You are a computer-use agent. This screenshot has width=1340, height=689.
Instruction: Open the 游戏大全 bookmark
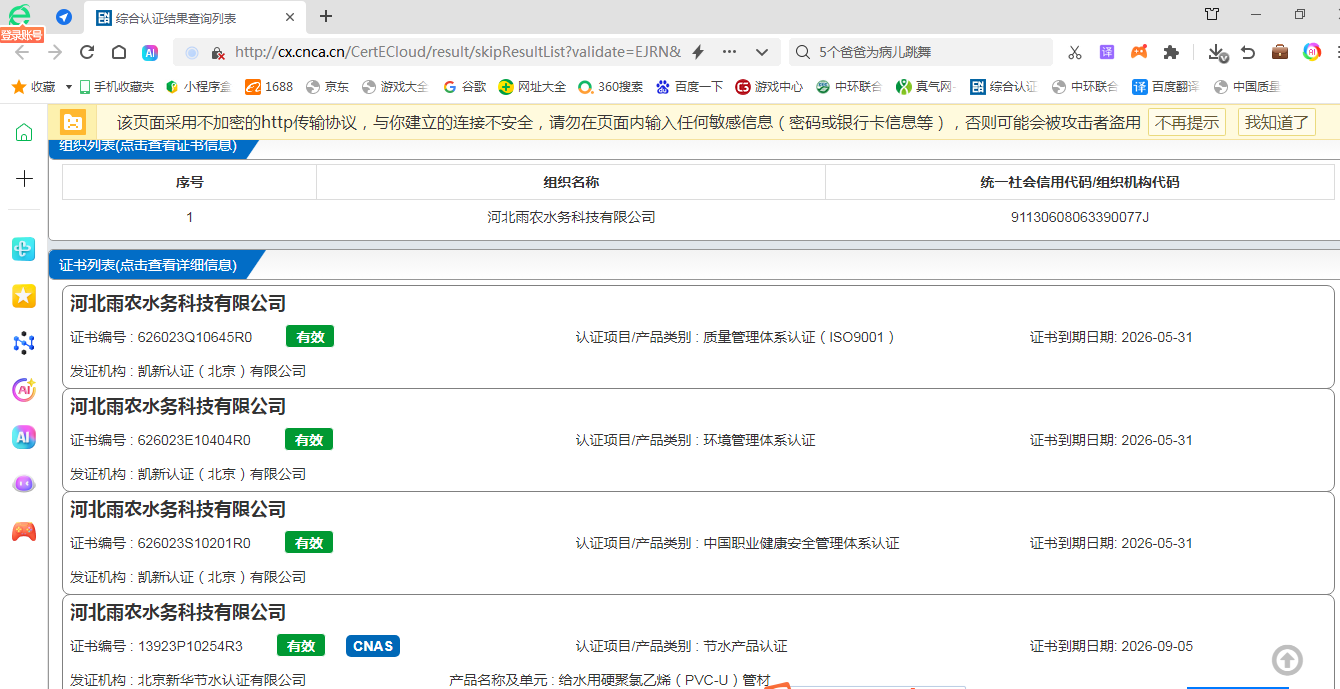pyautogui.click(x=395, y=87)
